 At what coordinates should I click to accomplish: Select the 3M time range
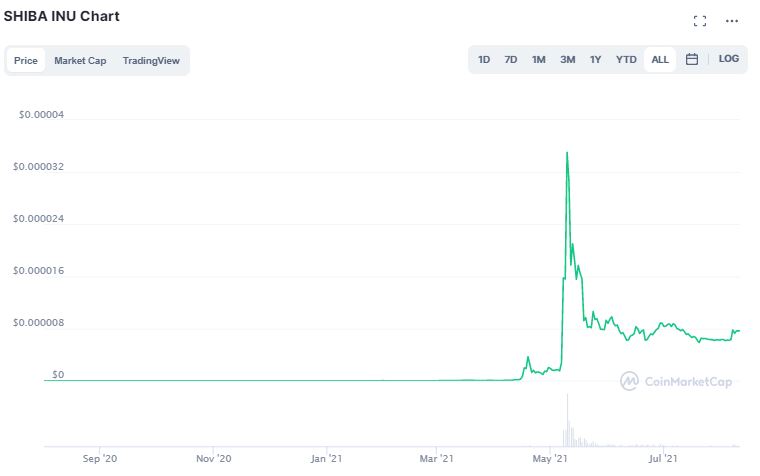568,60
